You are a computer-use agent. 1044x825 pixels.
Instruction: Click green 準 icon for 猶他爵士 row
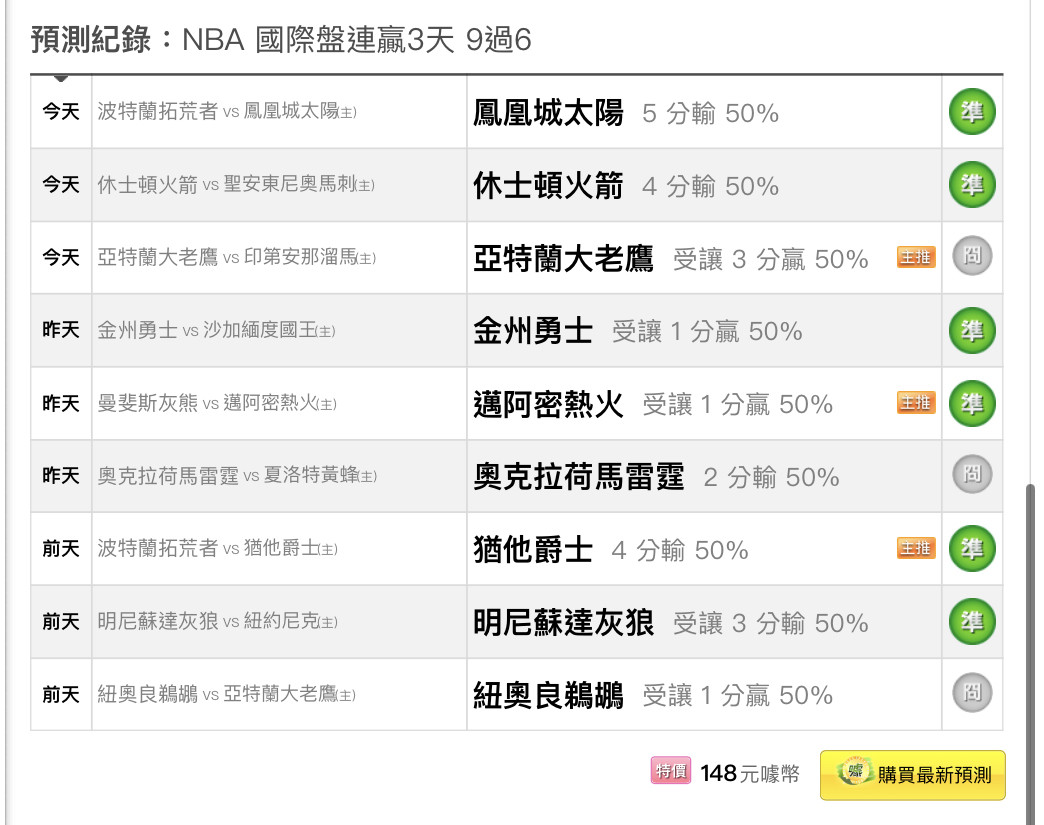(971, 549)
